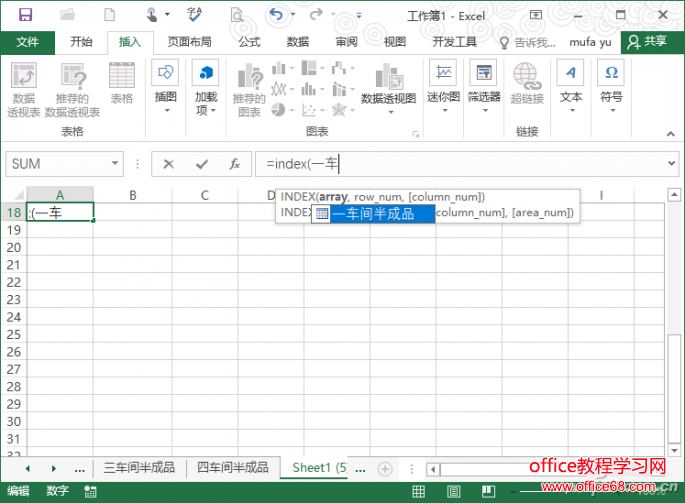685x503 pixels.
Task: Open the Undo history dropdown arrow
Action: 293,14
